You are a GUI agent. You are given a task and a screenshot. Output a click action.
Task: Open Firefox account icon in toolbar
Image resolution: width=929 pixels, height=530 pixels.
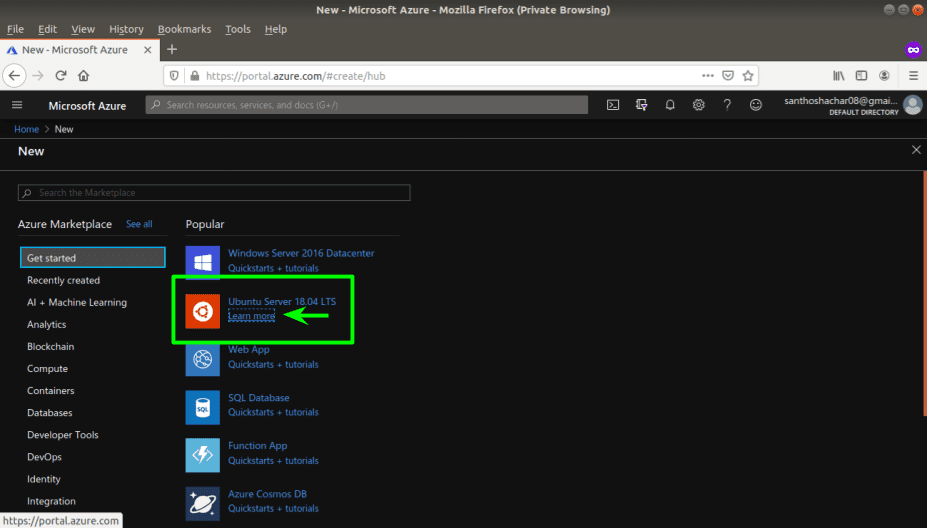coord(884,76)
